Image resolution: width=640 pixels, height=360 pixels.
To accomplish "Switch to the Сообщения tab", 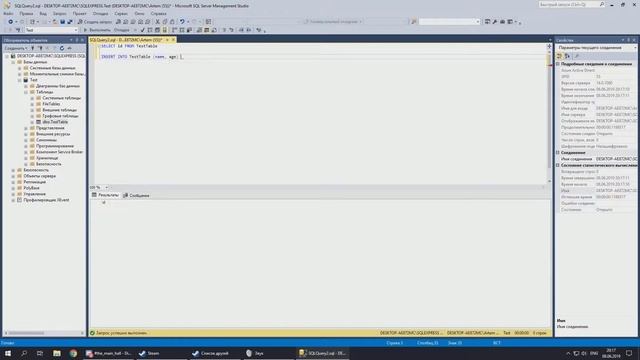I will click(136, 195).
